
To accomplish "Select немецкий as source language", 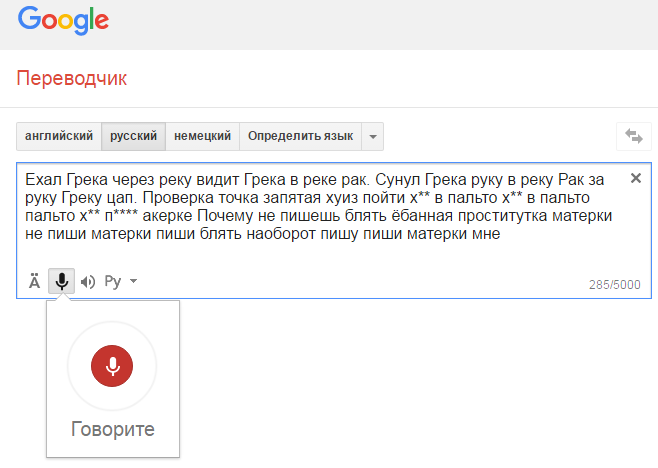I will [x=202, y=136].
